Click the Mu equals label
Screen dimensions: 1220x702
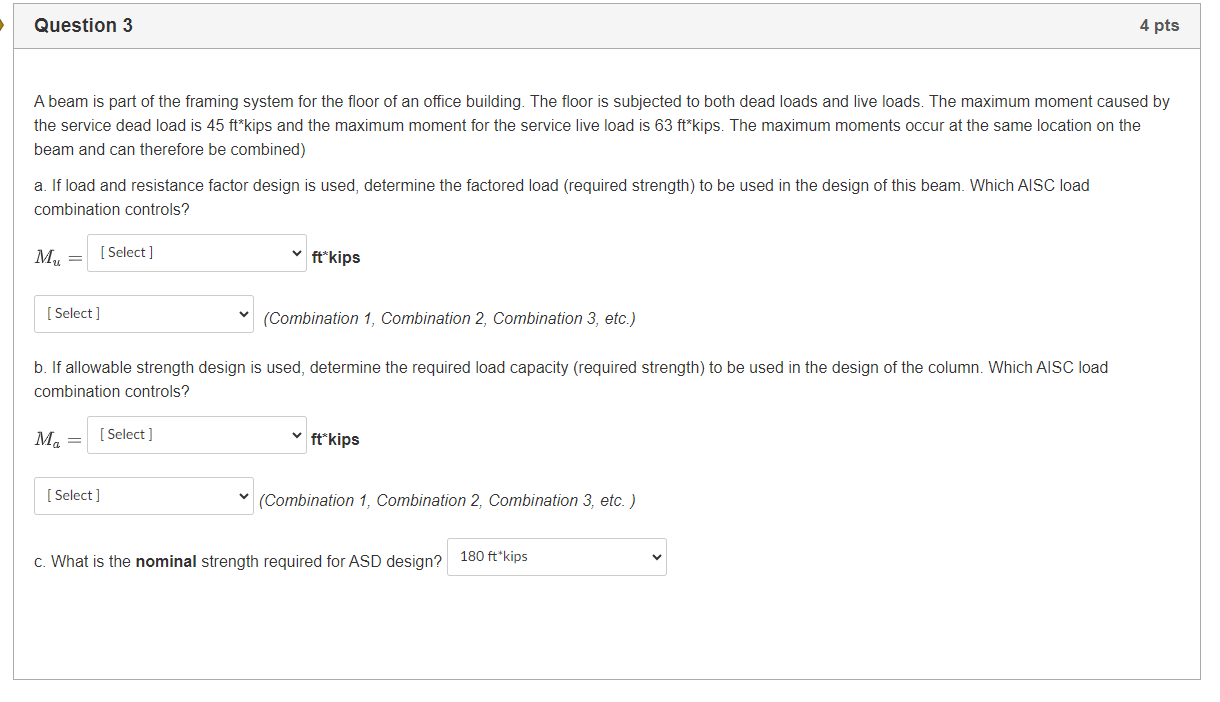tap(55, 257)
